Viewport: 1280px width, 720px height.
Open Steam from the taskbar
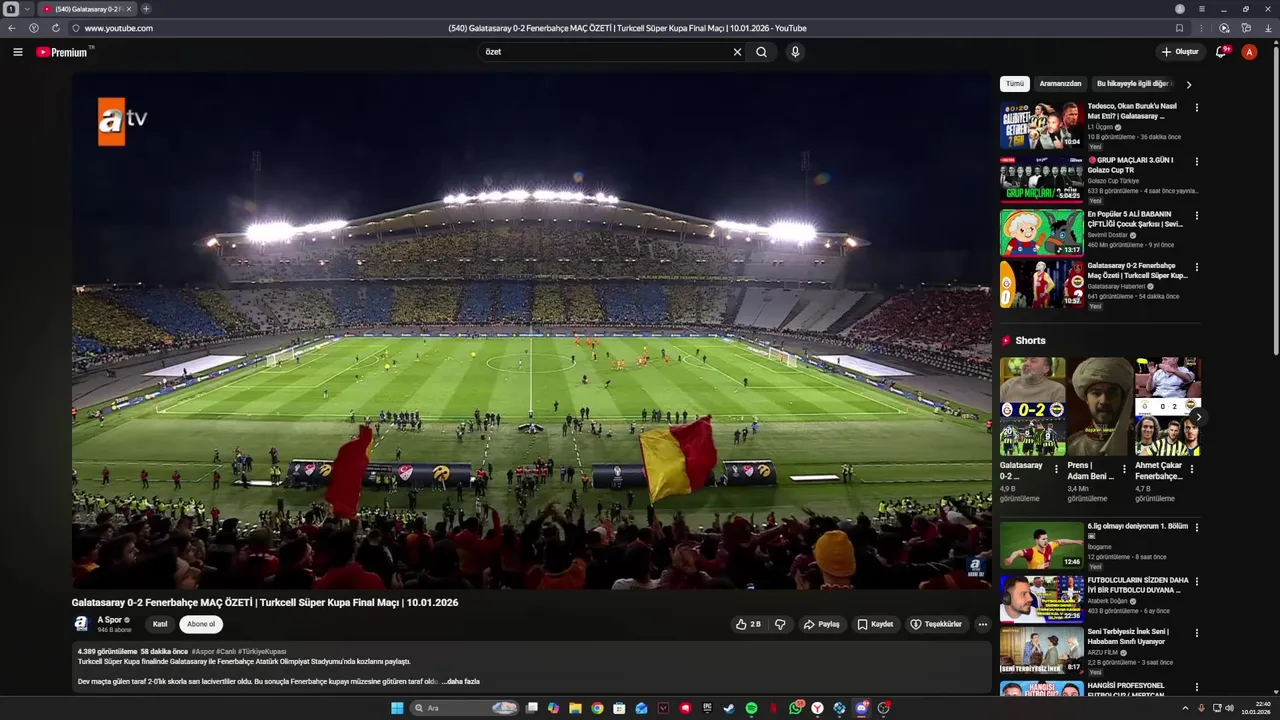729,708
